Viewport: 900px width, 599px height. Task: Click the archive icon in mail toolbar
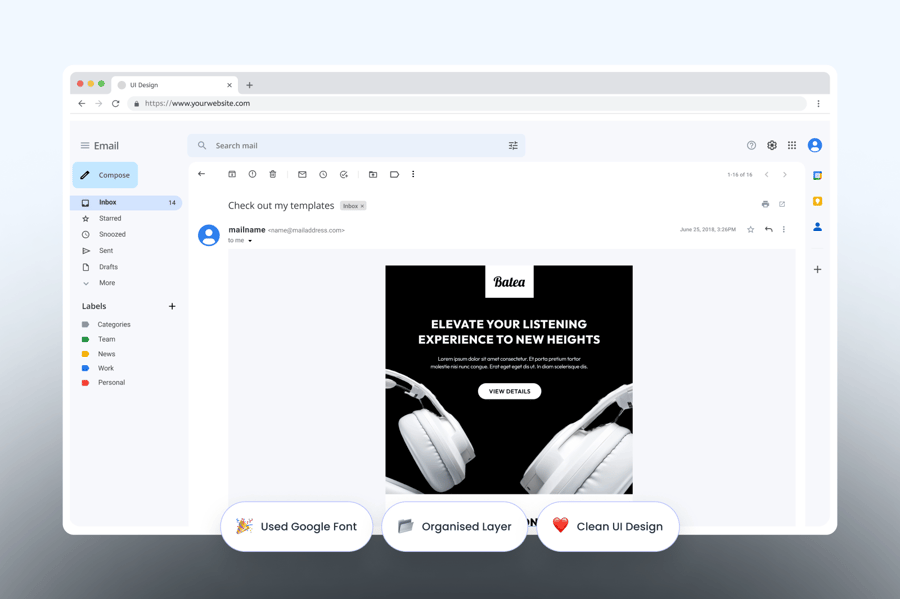pos(232,174)
